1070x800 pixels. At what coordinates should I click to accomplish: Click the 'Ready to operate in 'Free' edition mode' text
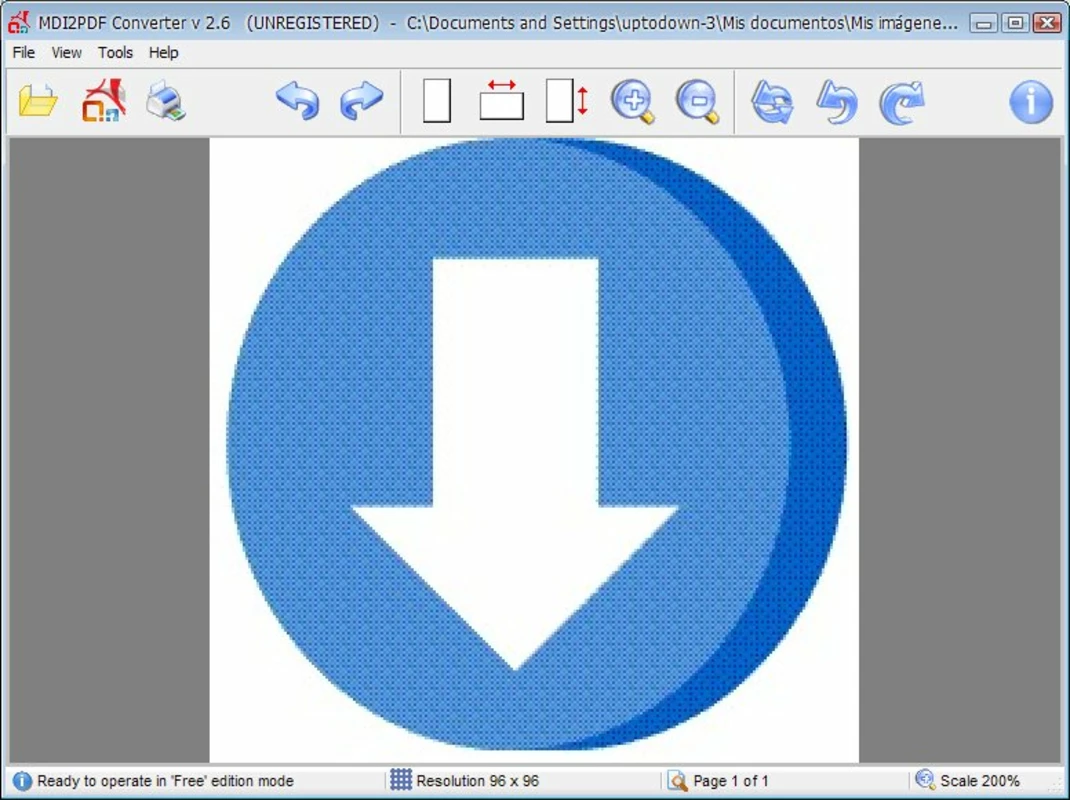coord(165,781)
